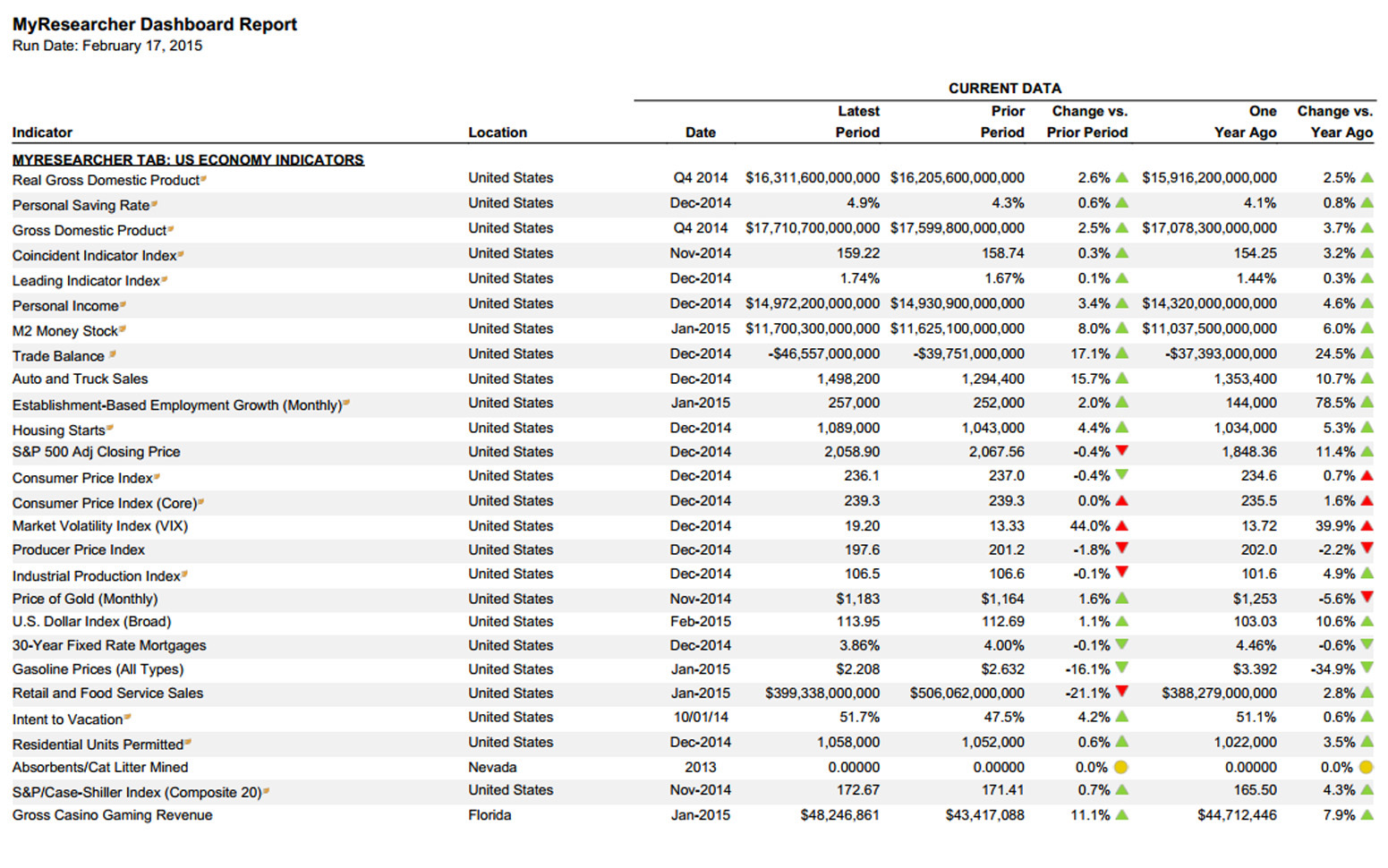Click the note icon after Coincident Indicator Index

(181, 254)
